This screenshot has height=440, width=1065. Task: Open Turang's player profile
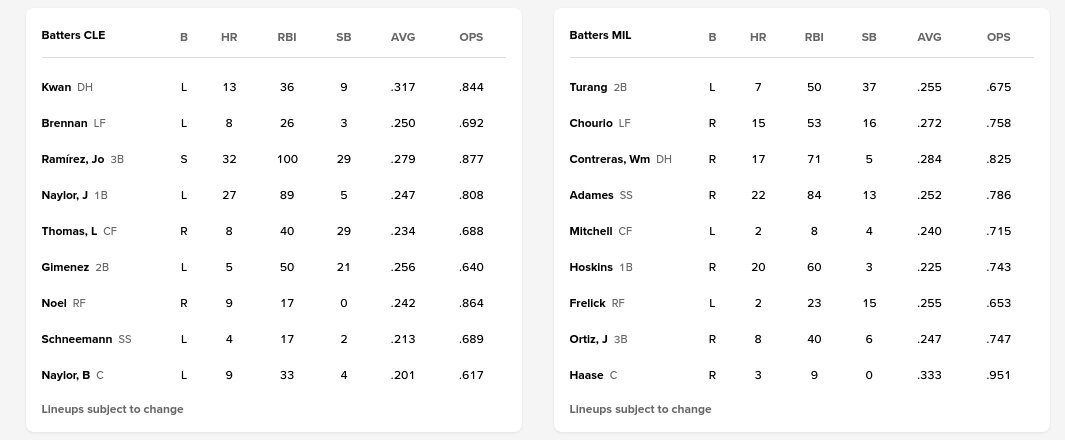click(588, 87)
